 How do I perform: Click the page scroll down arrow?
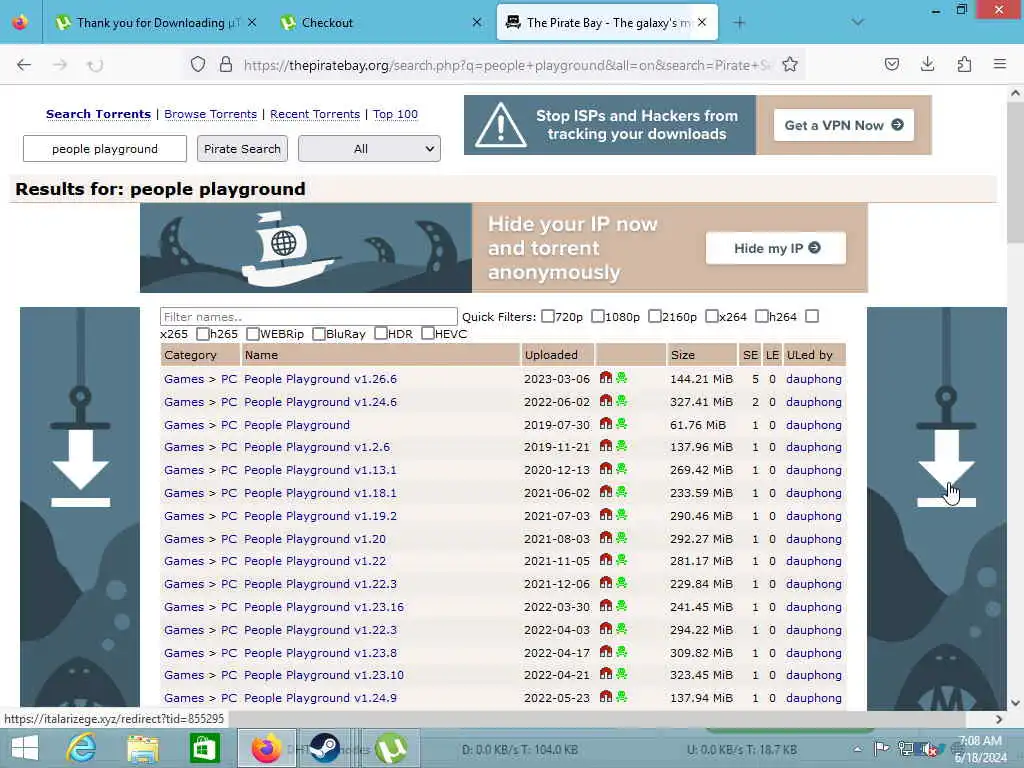coord(1015,703)
